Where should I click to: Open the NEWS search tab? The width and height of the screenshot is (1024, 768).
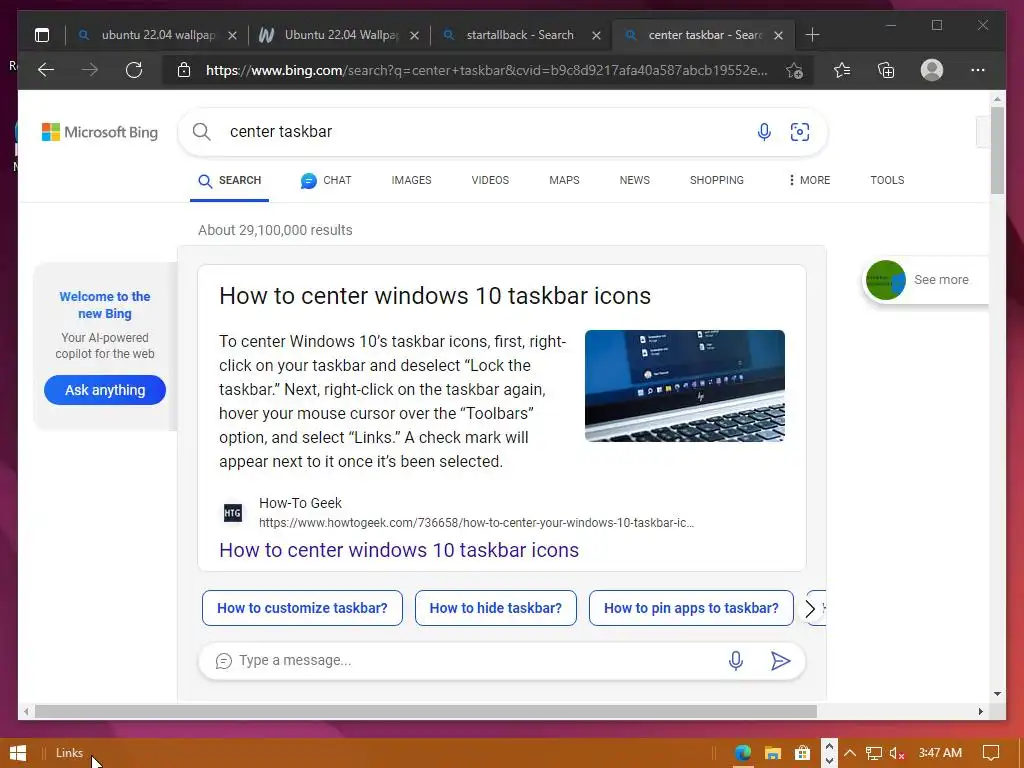point(635,180)
